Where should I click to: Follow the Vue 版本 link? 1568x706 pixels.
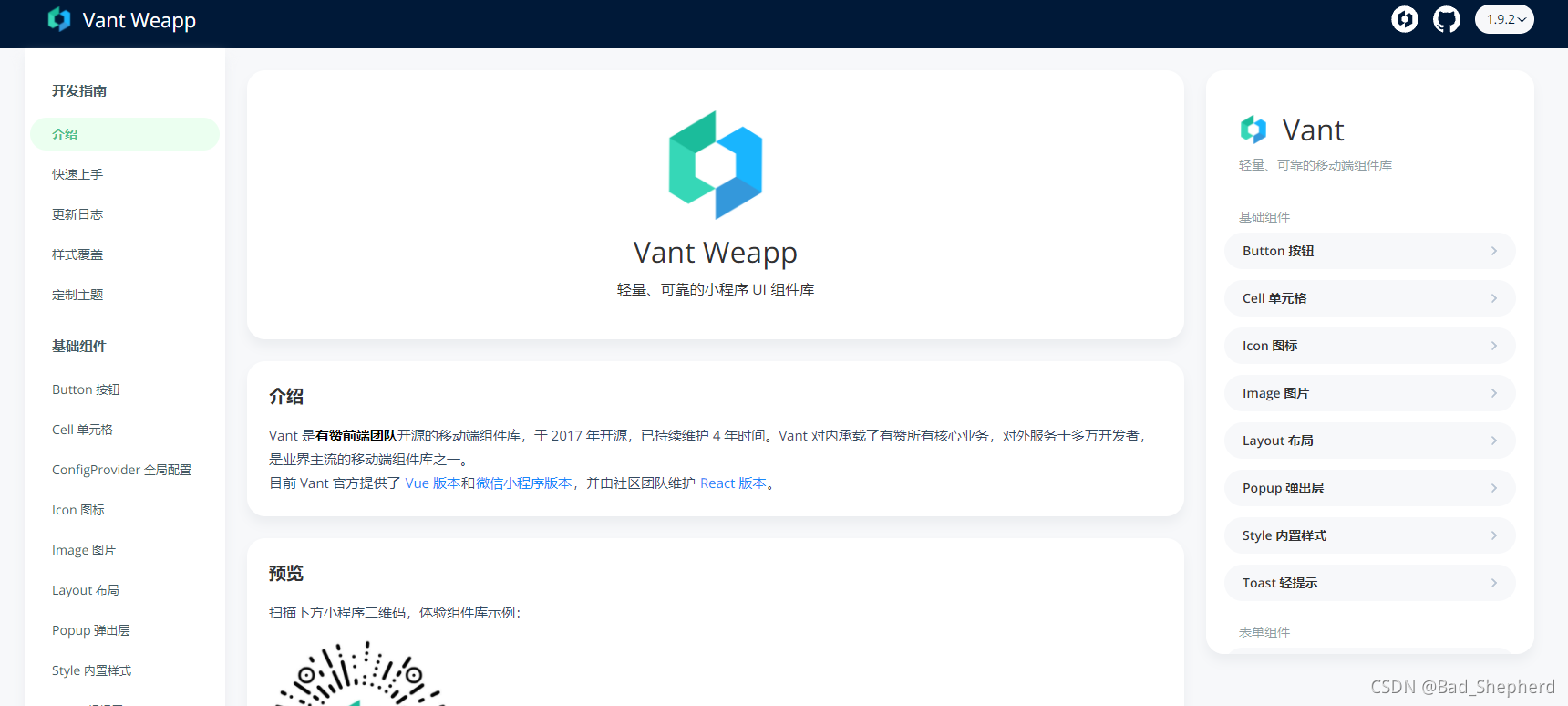click(433, 483)
